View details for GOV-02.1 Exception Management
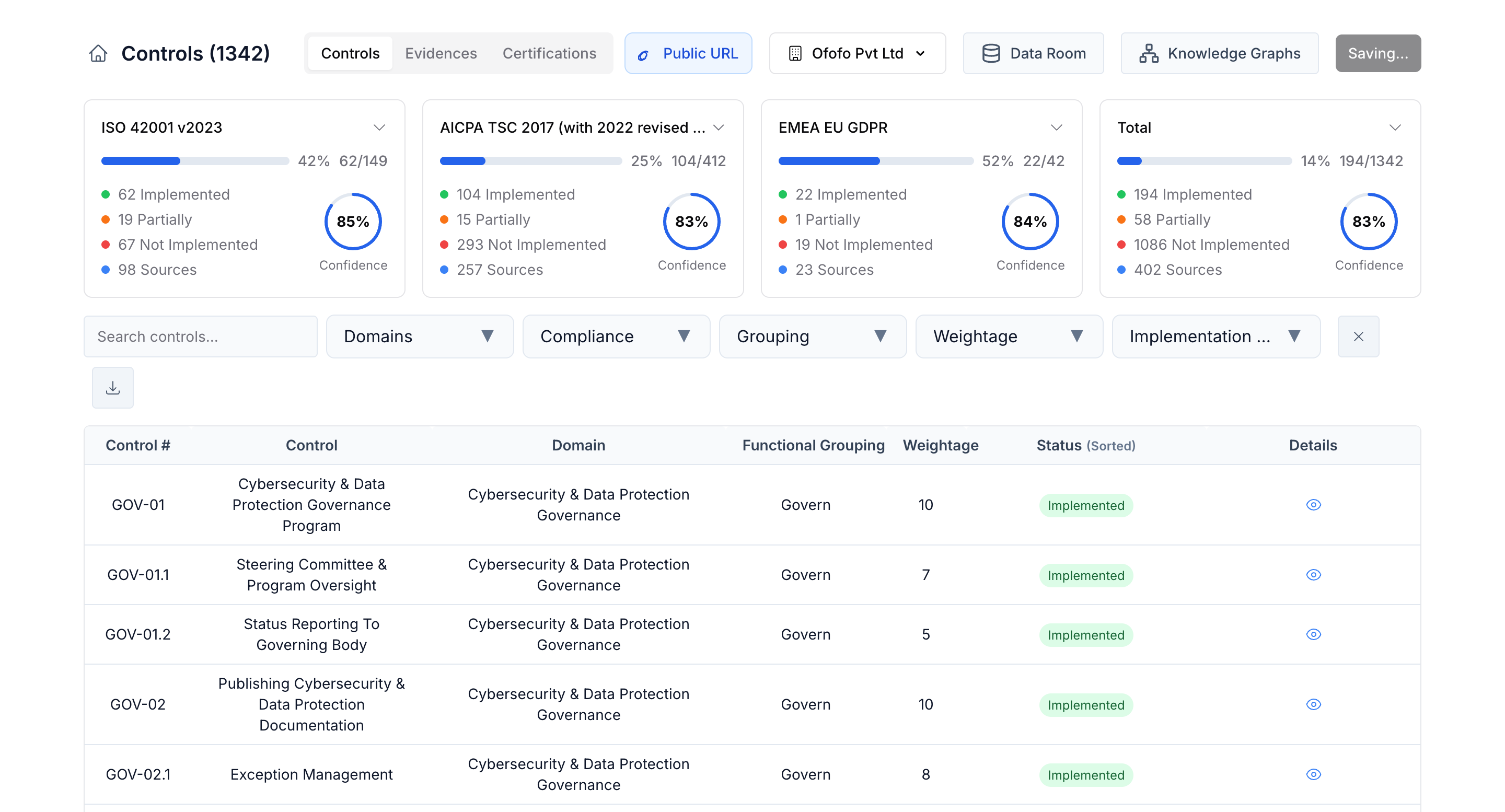This screenshot has width=1505, height=812. (1313, 774)
